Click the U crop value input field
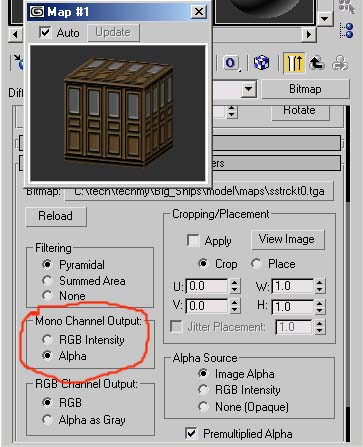This screenshot has height=447, width=363. click(x=207, y=286)
